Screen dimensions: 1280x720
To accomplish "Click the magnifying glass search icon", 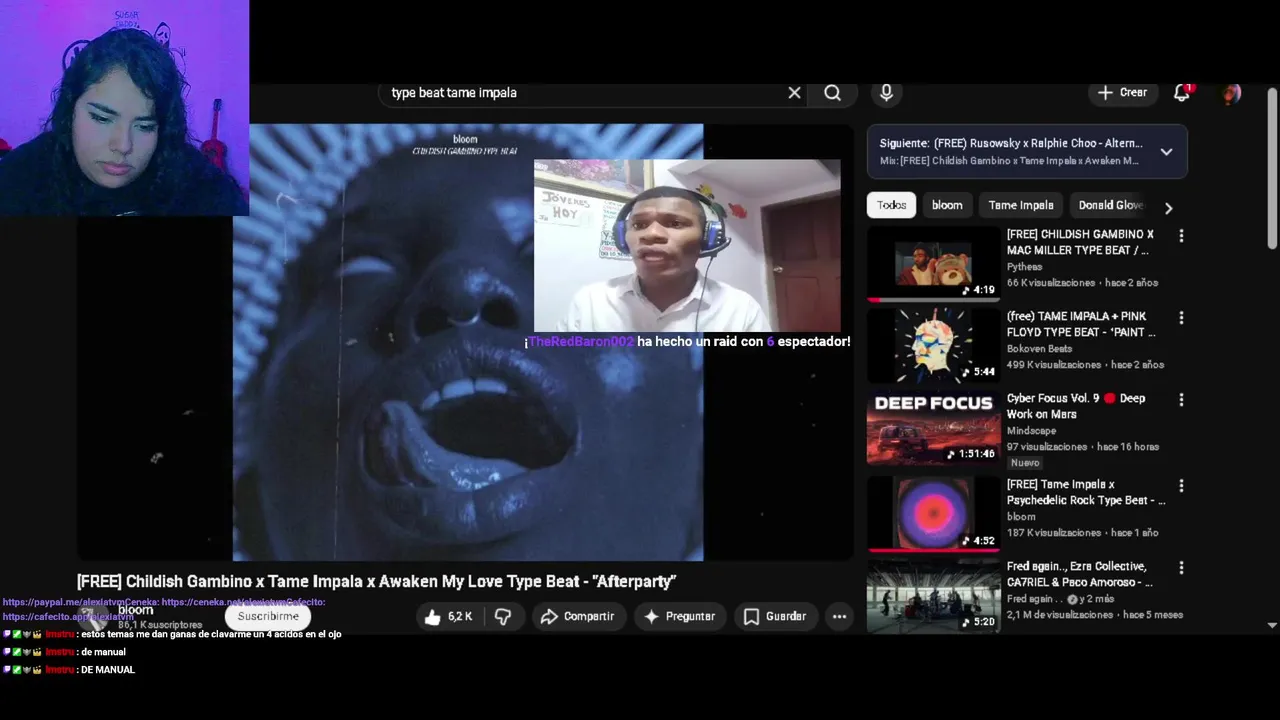I will 832,93.
